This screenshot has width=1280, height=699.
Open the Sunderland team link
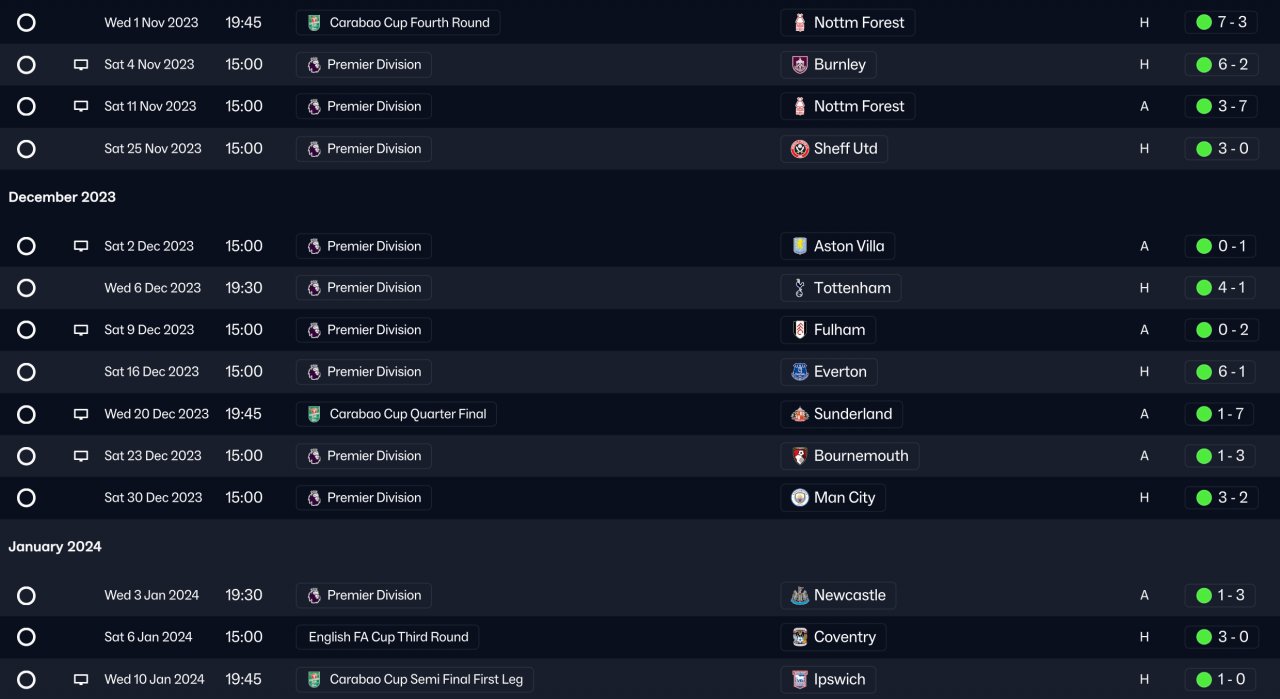(852, 414)
